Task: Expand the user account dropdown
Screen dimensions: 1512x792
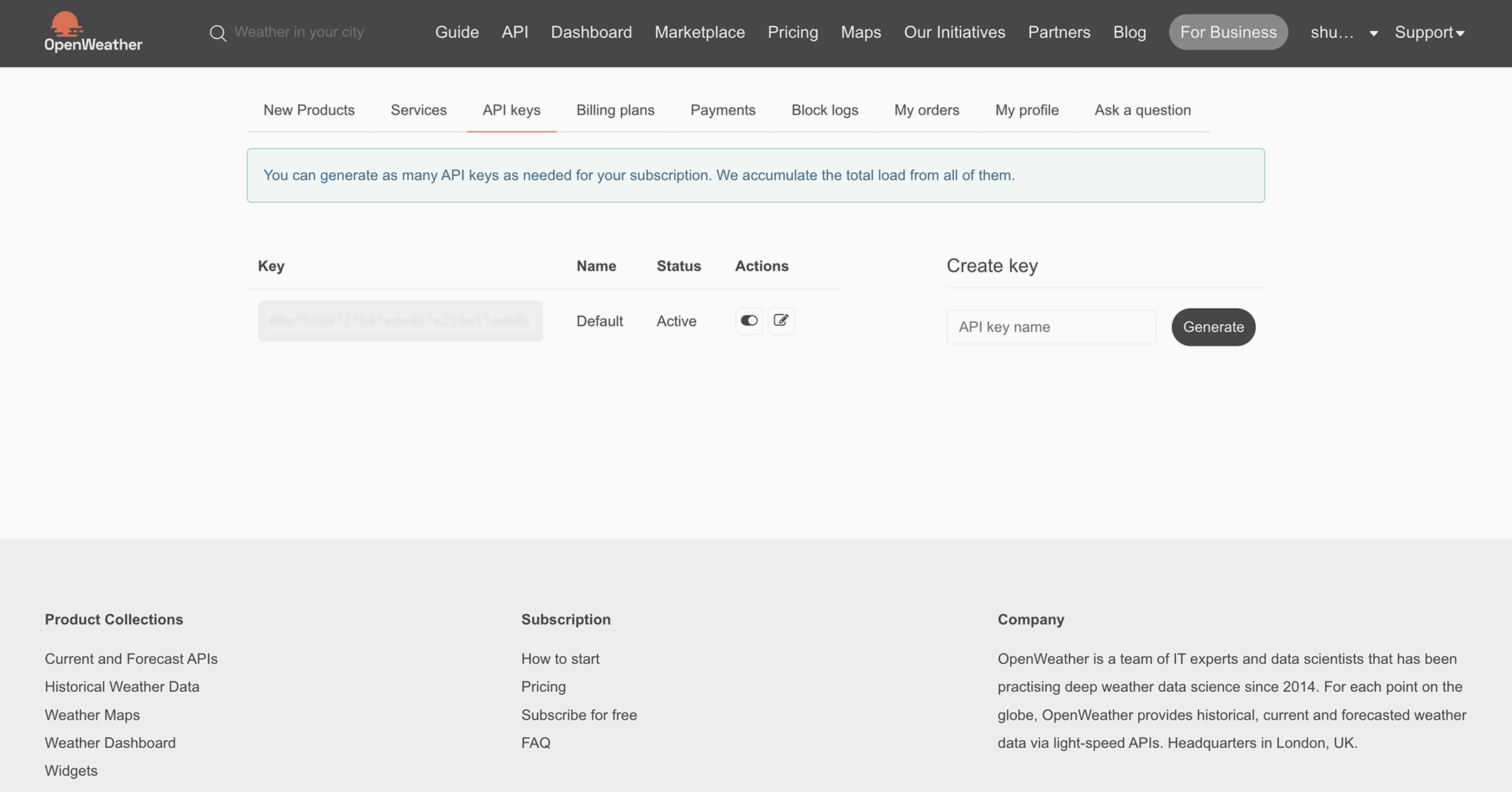Action: (1343, 32)
